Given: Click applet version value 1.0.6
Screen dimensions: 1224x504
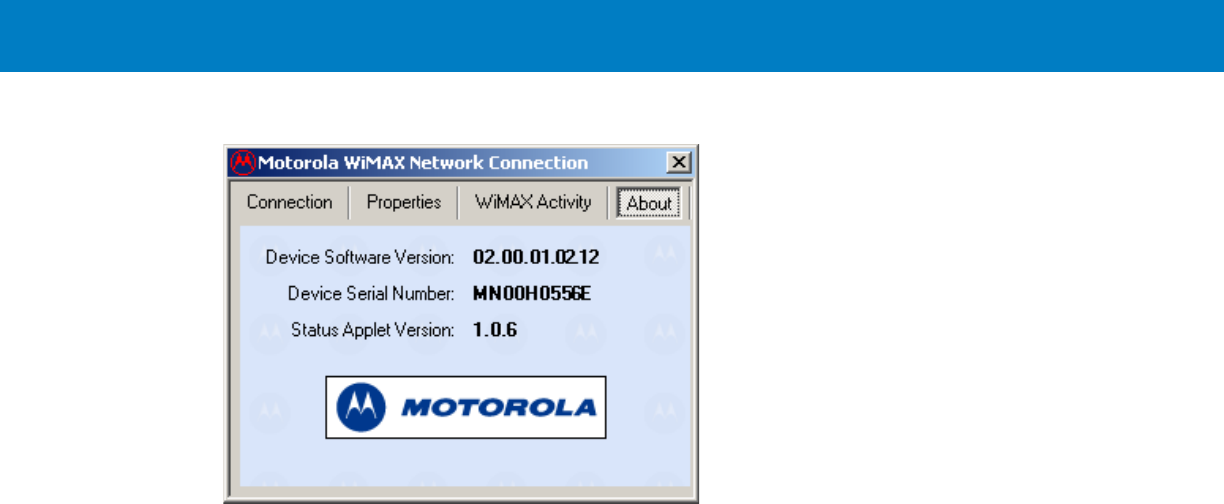Looking at the screenshot, I should 494,329.
